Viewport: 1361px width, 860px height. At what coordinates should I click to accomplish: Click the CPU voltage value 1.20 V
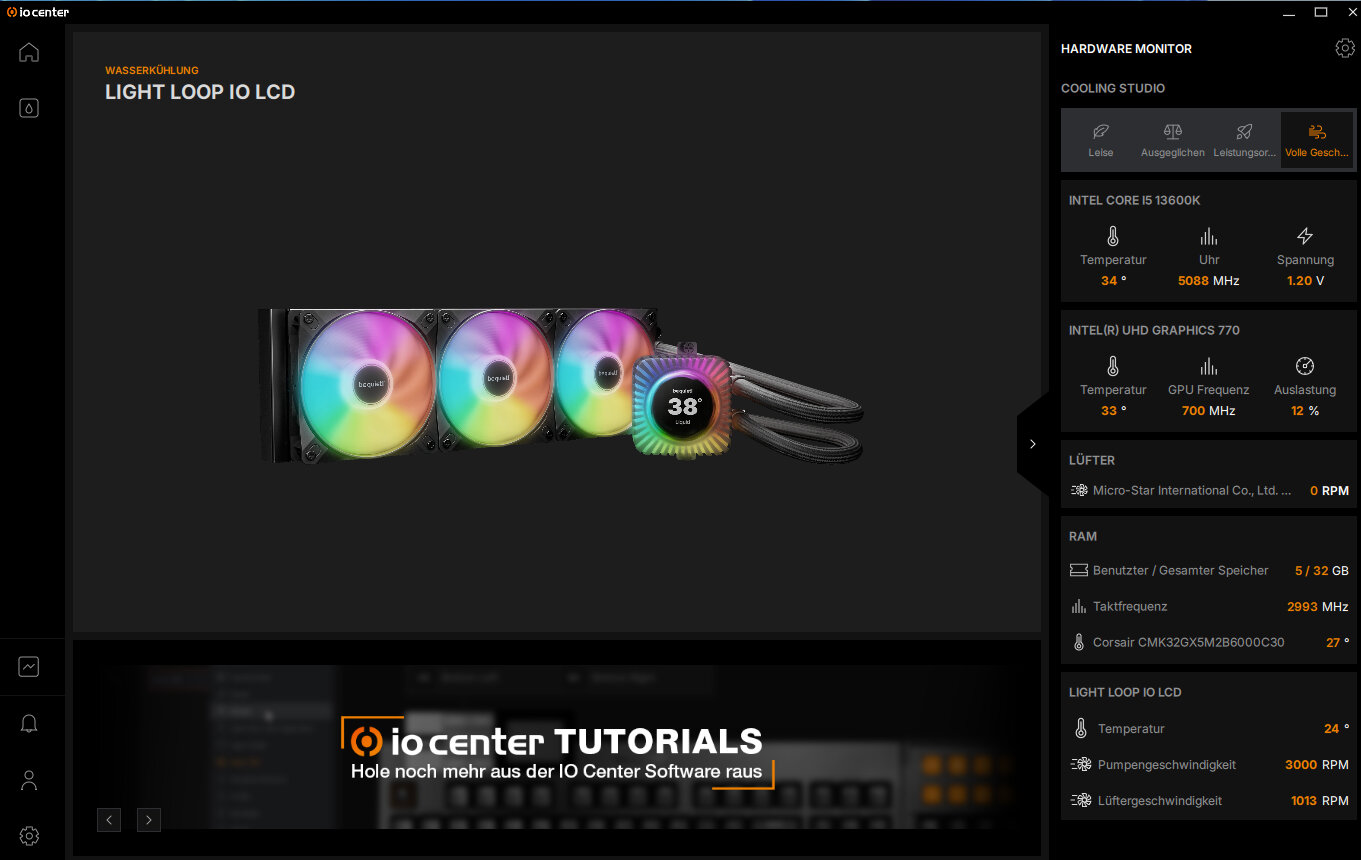pos(1305,281)
